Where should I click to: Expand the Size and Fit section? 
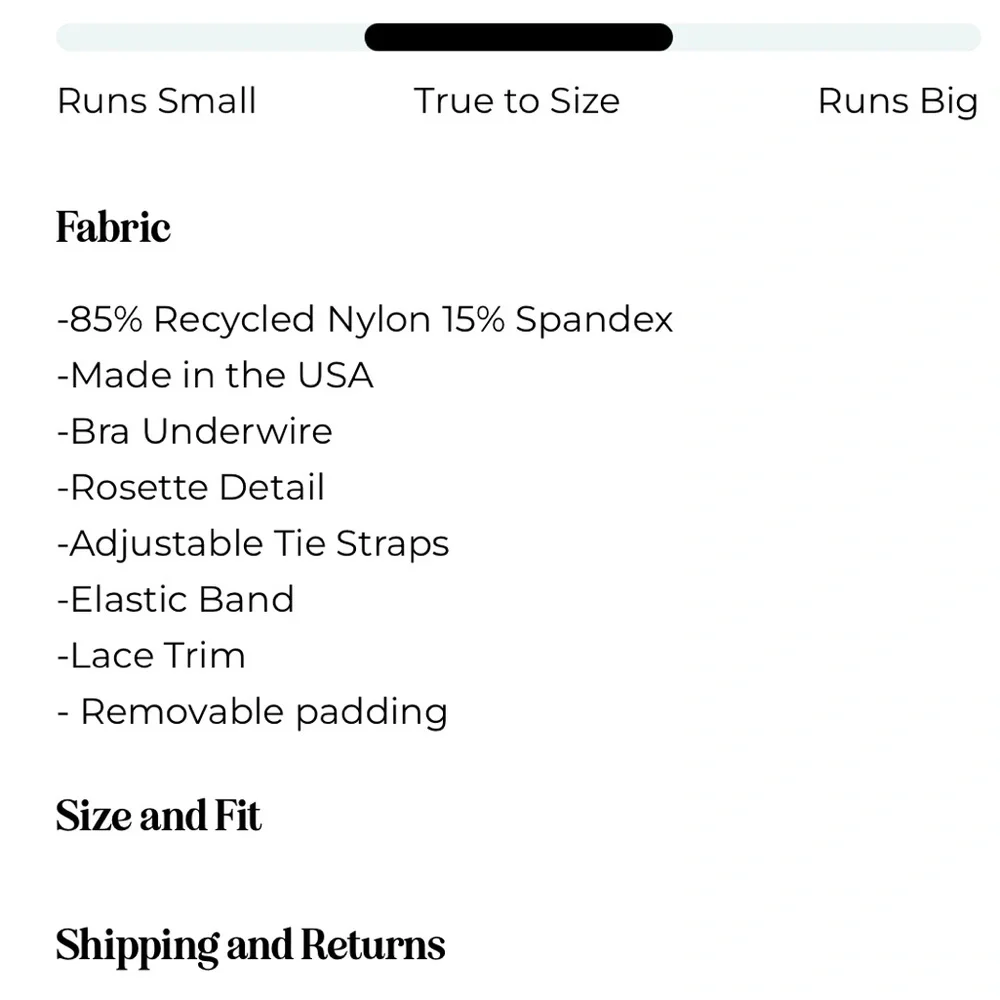(158, 815)
